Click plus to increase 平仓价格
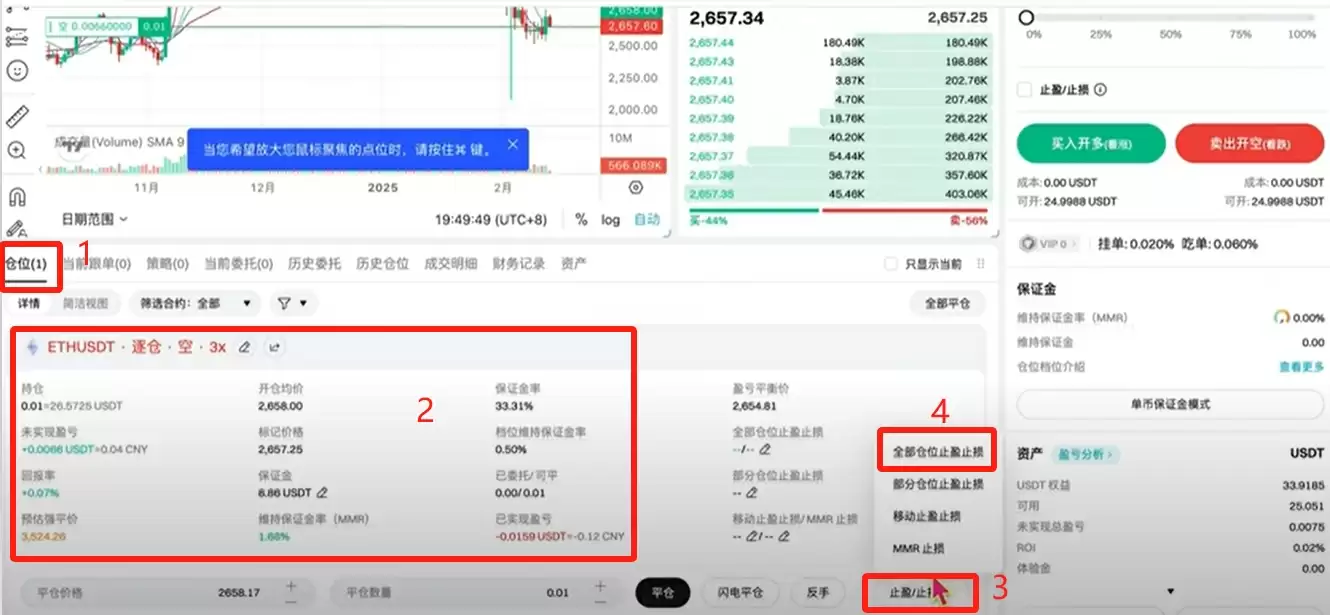 point(290,584)
